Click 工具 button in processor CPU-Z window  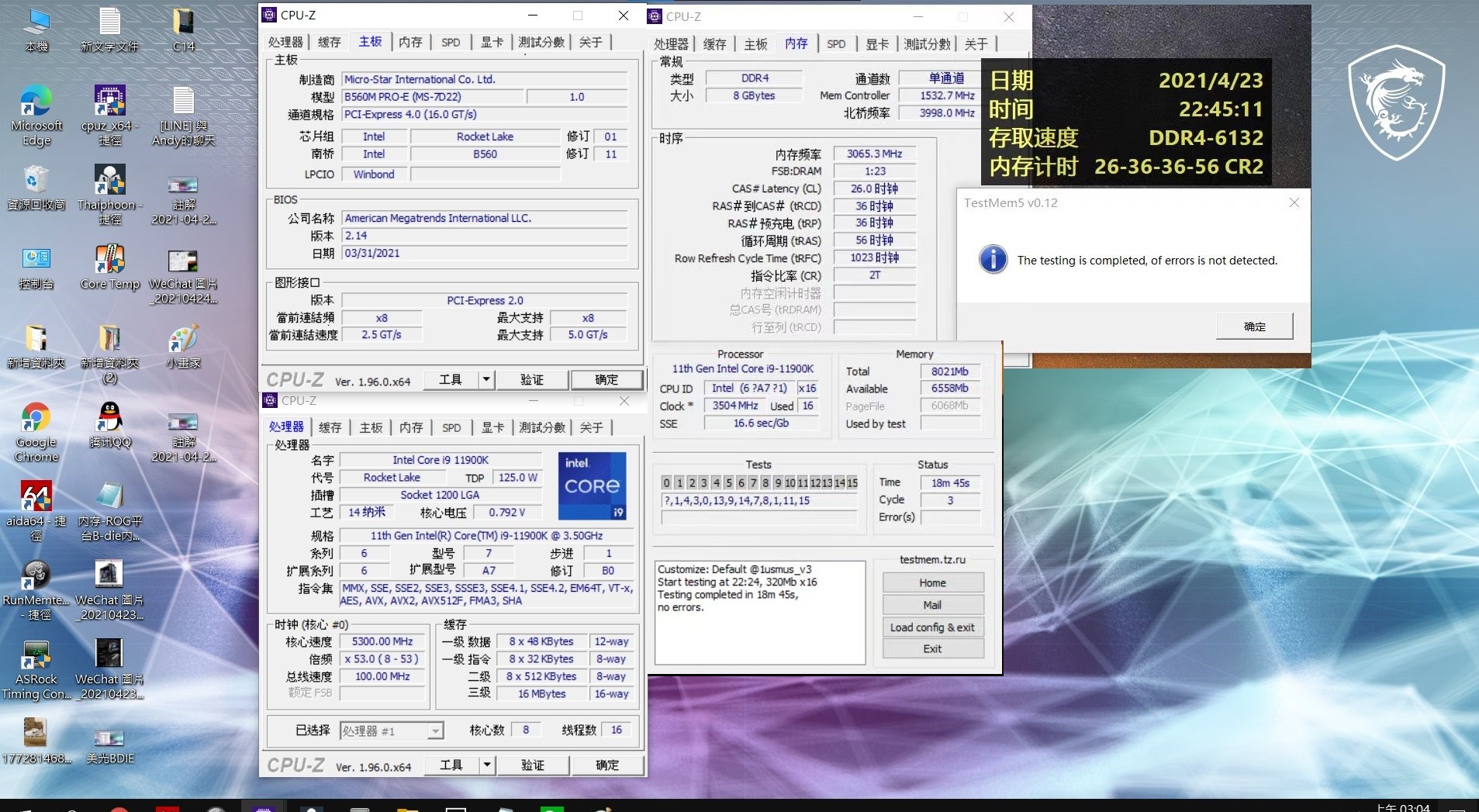pos(451,765)
